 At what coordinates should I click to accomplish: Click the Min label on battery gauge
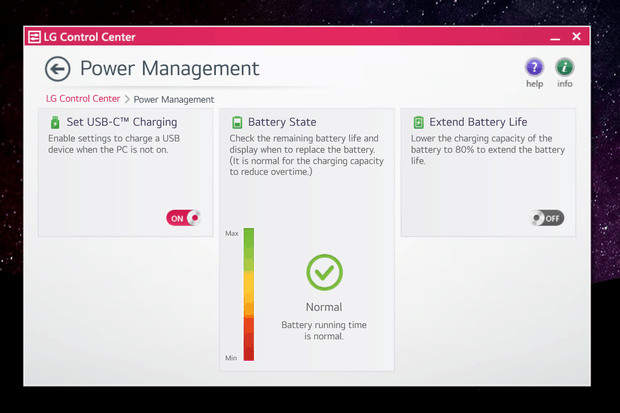pos(231,358)
